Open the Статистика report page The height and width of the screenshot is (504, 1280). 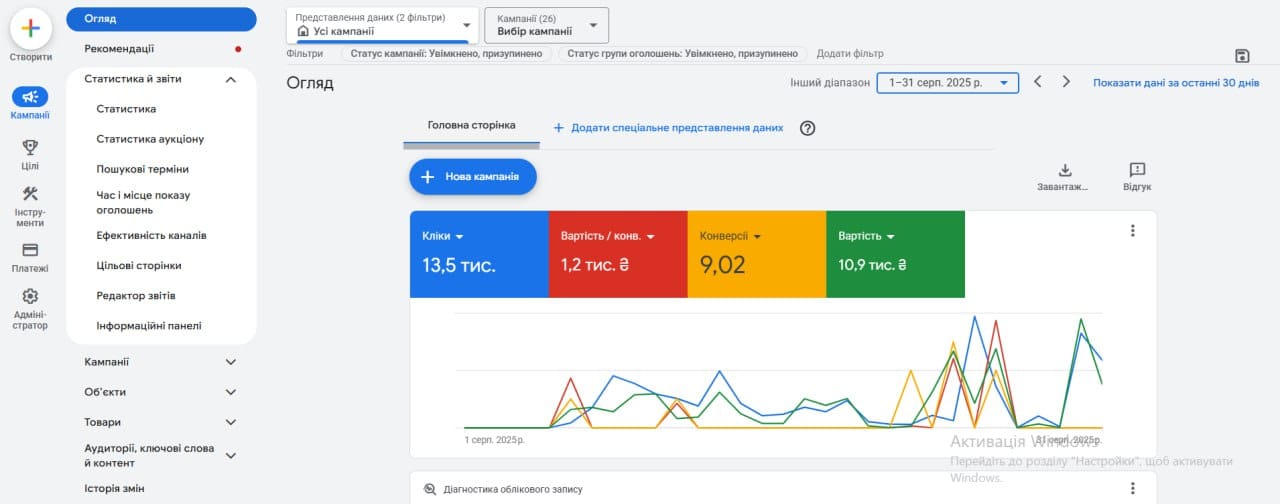pos(126,109)
